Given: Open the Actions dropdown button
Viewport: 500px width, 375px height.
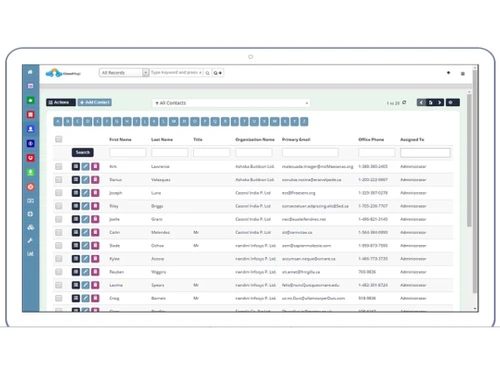Looking at the screenshot, I should (x=61, y=102).
